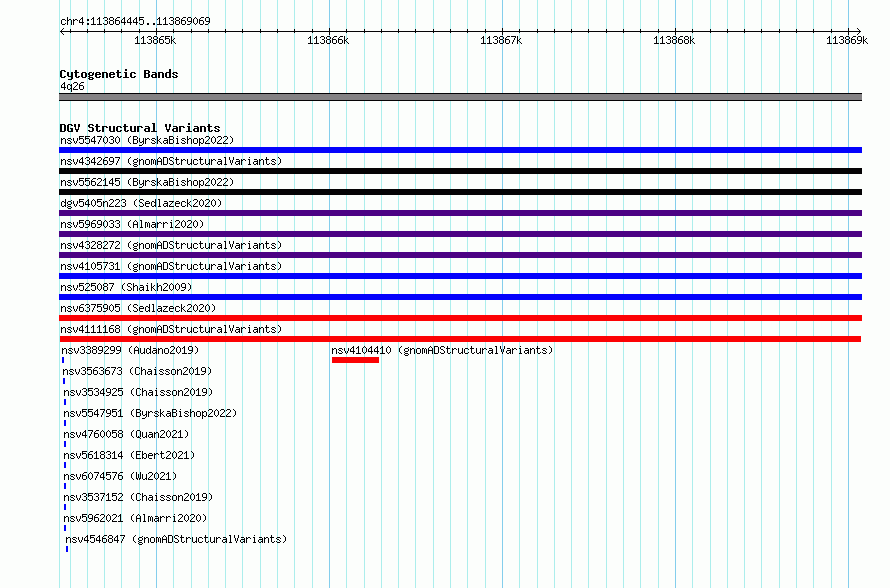
Task: Select the purple bar under nsv4328272
Action: tap(460, 255)
